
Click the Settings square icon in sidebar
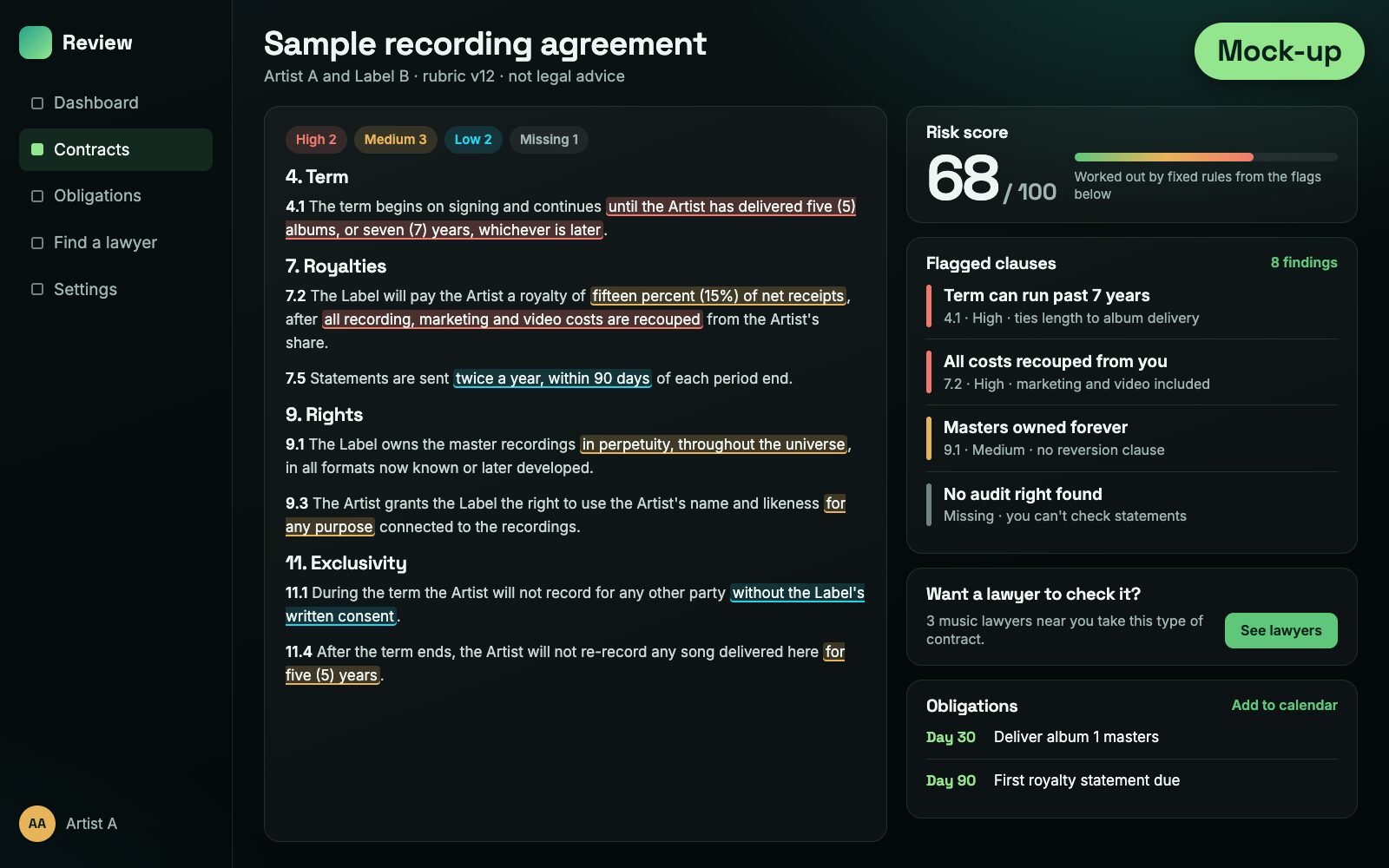[37, 289]
